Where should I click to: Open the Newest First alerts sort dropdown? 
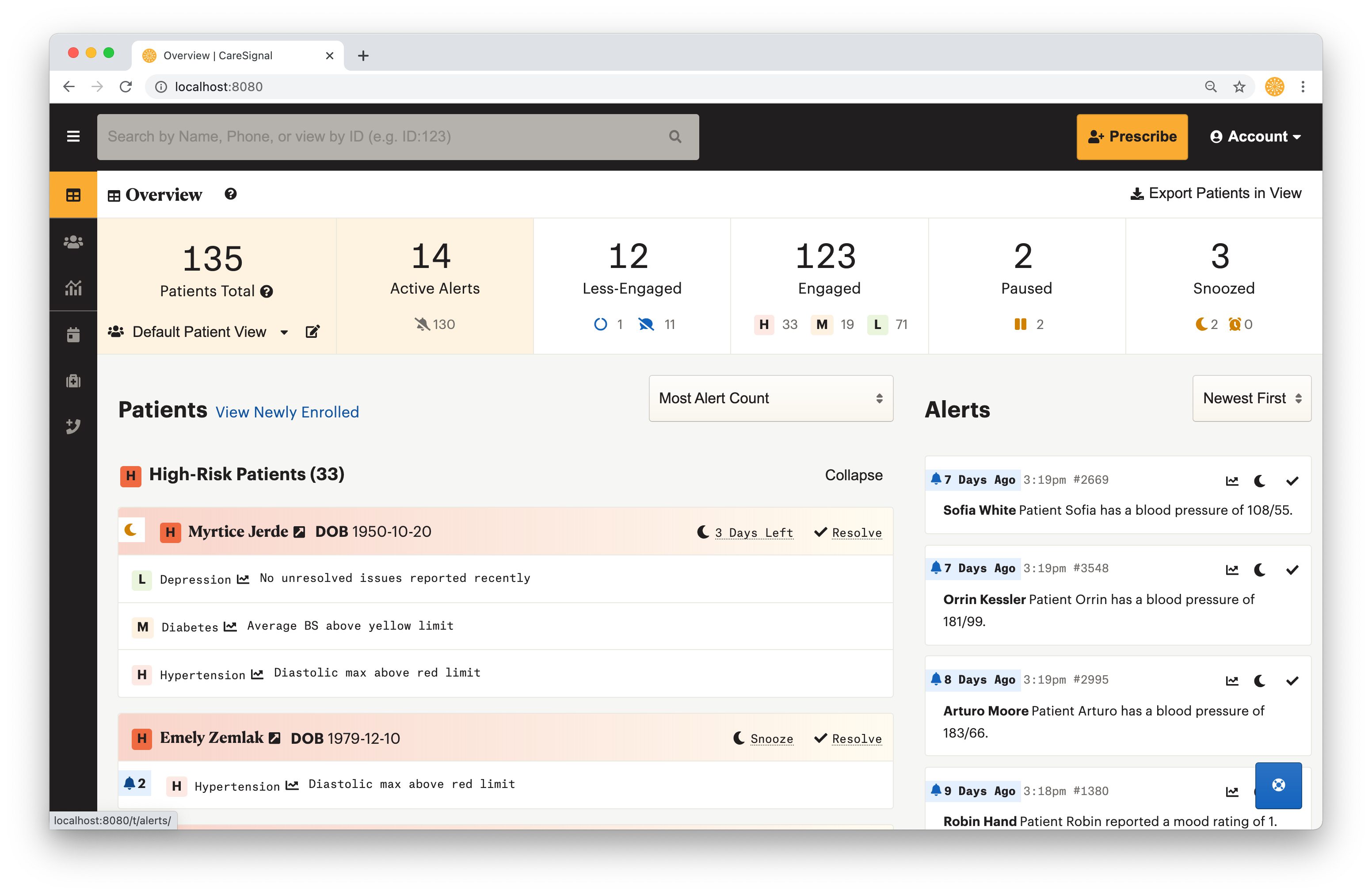[x=1251, y=398]
